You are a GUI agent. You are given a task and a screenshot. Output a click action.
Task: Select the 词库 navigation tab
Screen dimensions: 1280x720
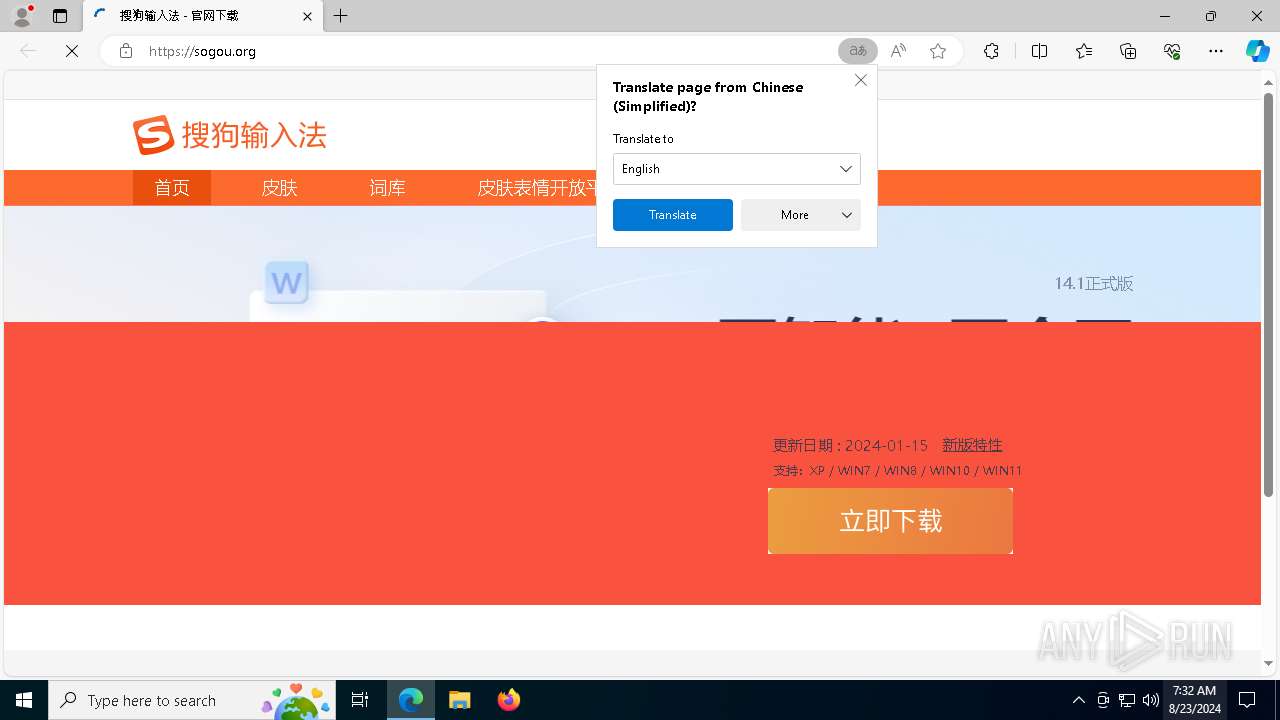pos(388,188)
